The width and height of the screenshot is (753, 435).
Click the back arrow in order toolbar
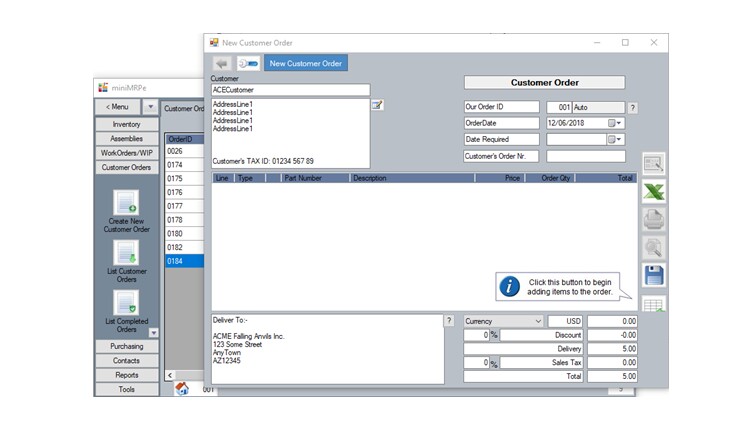pos(222,63)
